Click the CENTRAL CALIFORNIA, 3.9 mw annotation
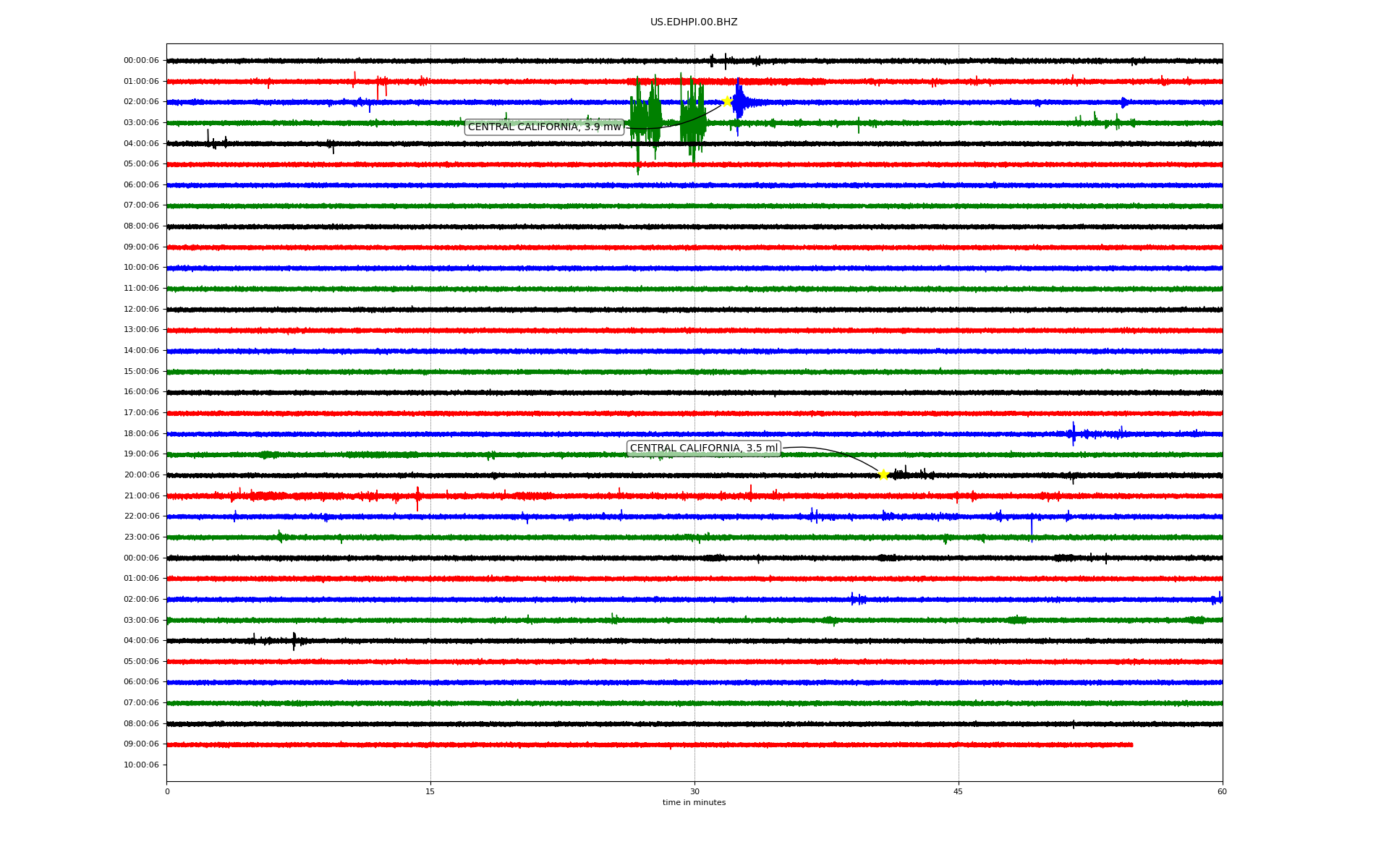The height and width of the screenshot is (868, 1389). (544, 127)
